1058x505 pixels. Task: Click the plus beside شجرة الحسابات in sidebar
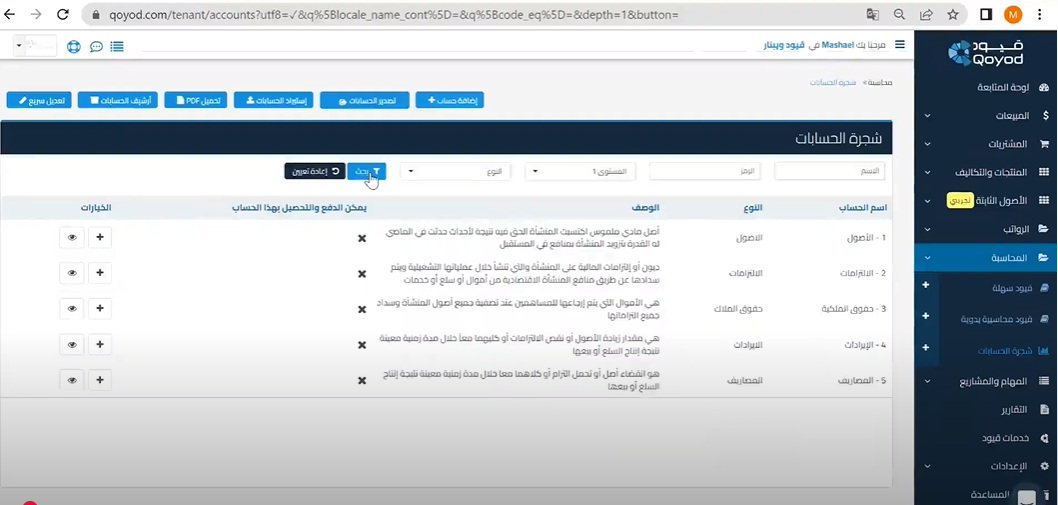(x=925, y=347)
